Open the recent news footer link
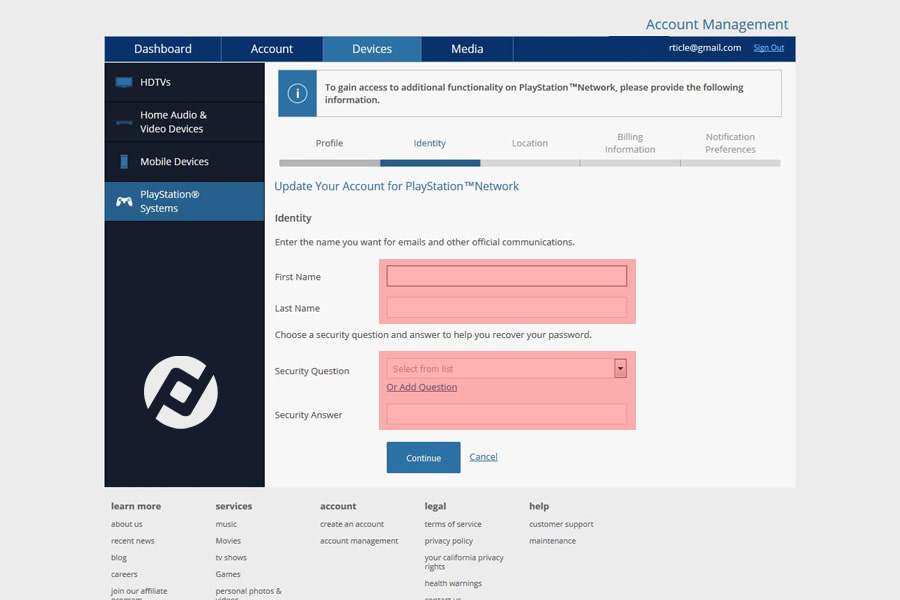The width and height of the screenshot is (900, 600). click(x=133, y=541)
